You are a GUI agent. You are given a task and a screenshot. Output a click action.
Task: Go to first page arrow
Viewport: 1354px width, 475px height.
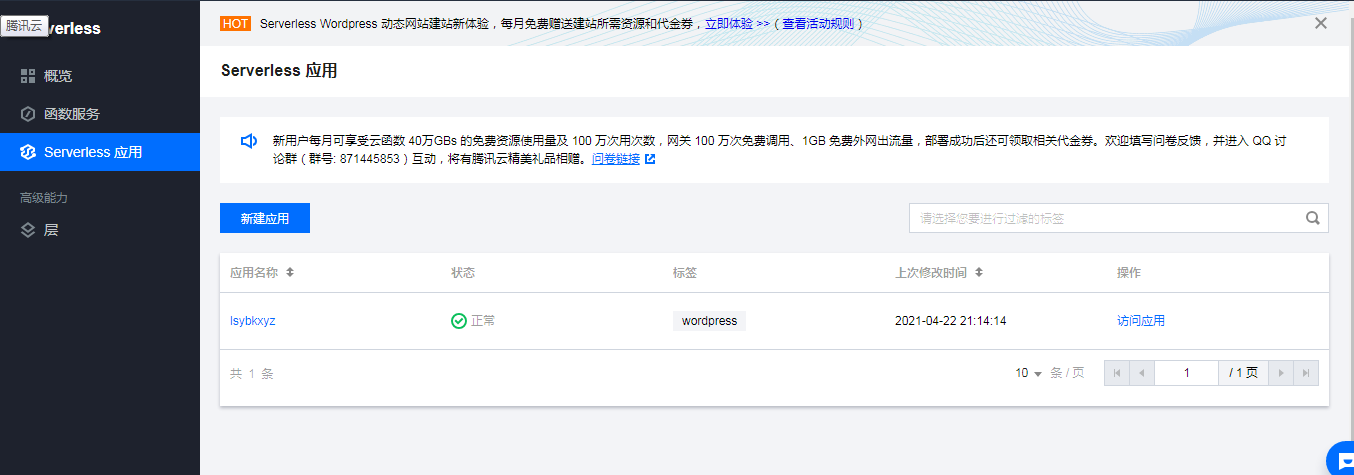(x=1117, y=373)
